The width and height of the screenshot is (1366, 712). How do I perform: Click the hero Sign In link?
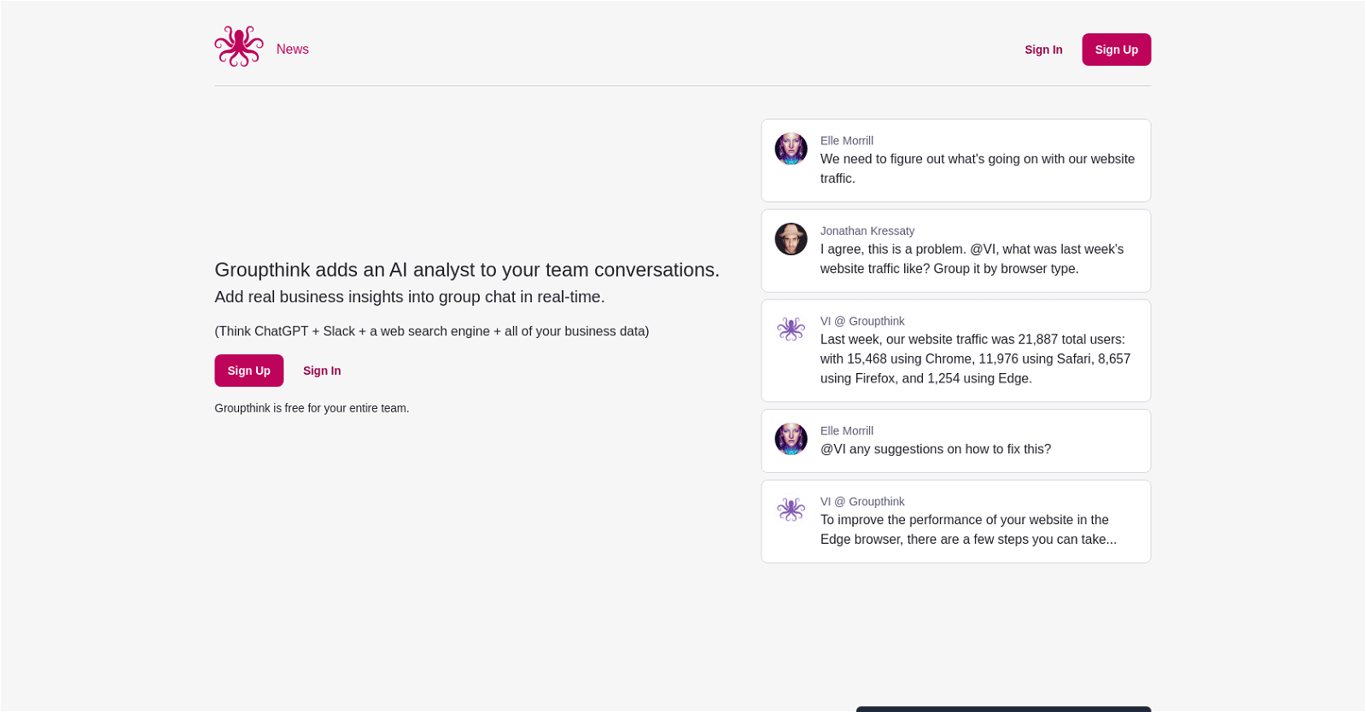coord(321,370)
